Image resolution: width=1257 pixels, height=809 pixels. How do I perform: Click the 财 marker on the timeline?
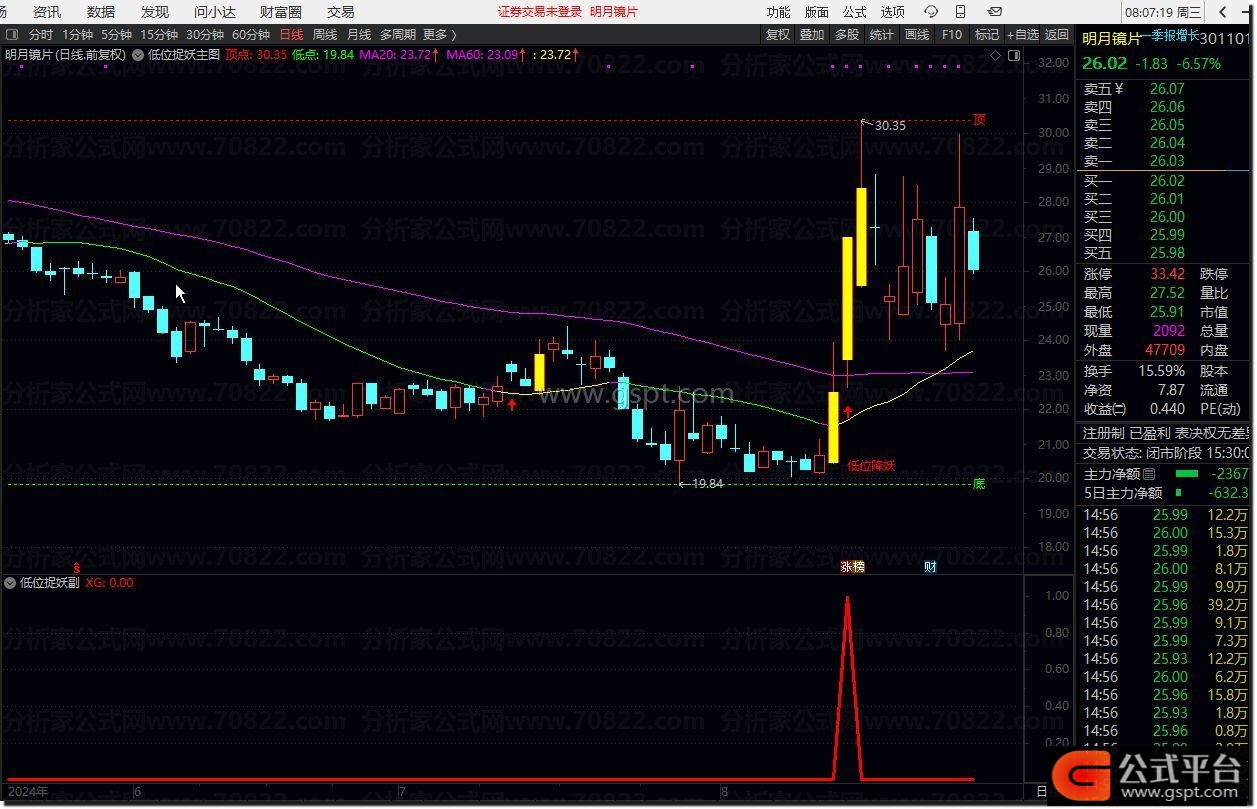(x=930, y=567)
